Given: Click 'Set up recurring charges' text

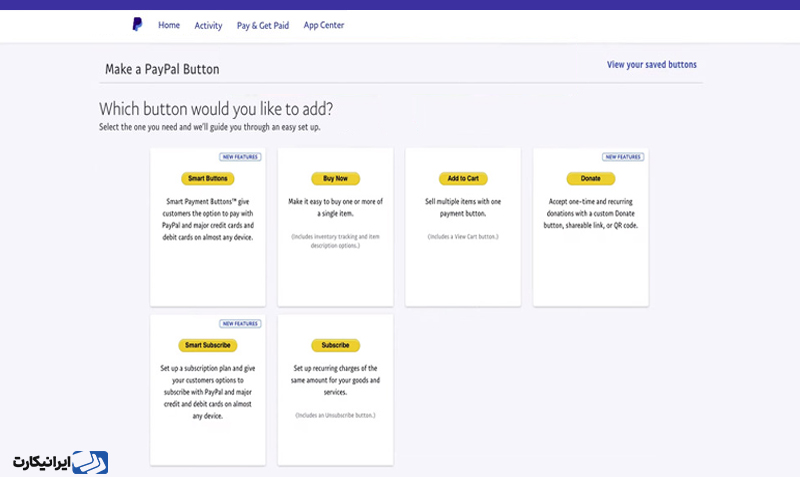Looking at the screenshot, I should tap(335, 380).
